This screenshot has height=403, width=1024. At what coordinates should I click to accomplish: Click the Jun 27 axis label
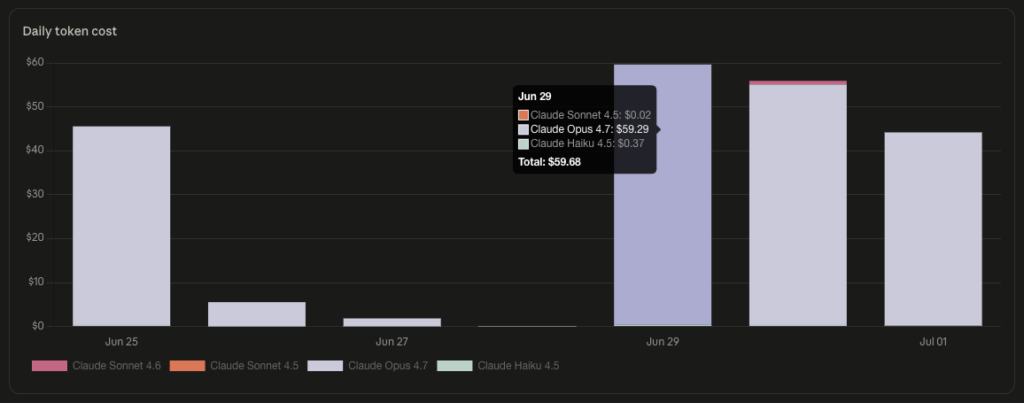(x=392, y=342)
